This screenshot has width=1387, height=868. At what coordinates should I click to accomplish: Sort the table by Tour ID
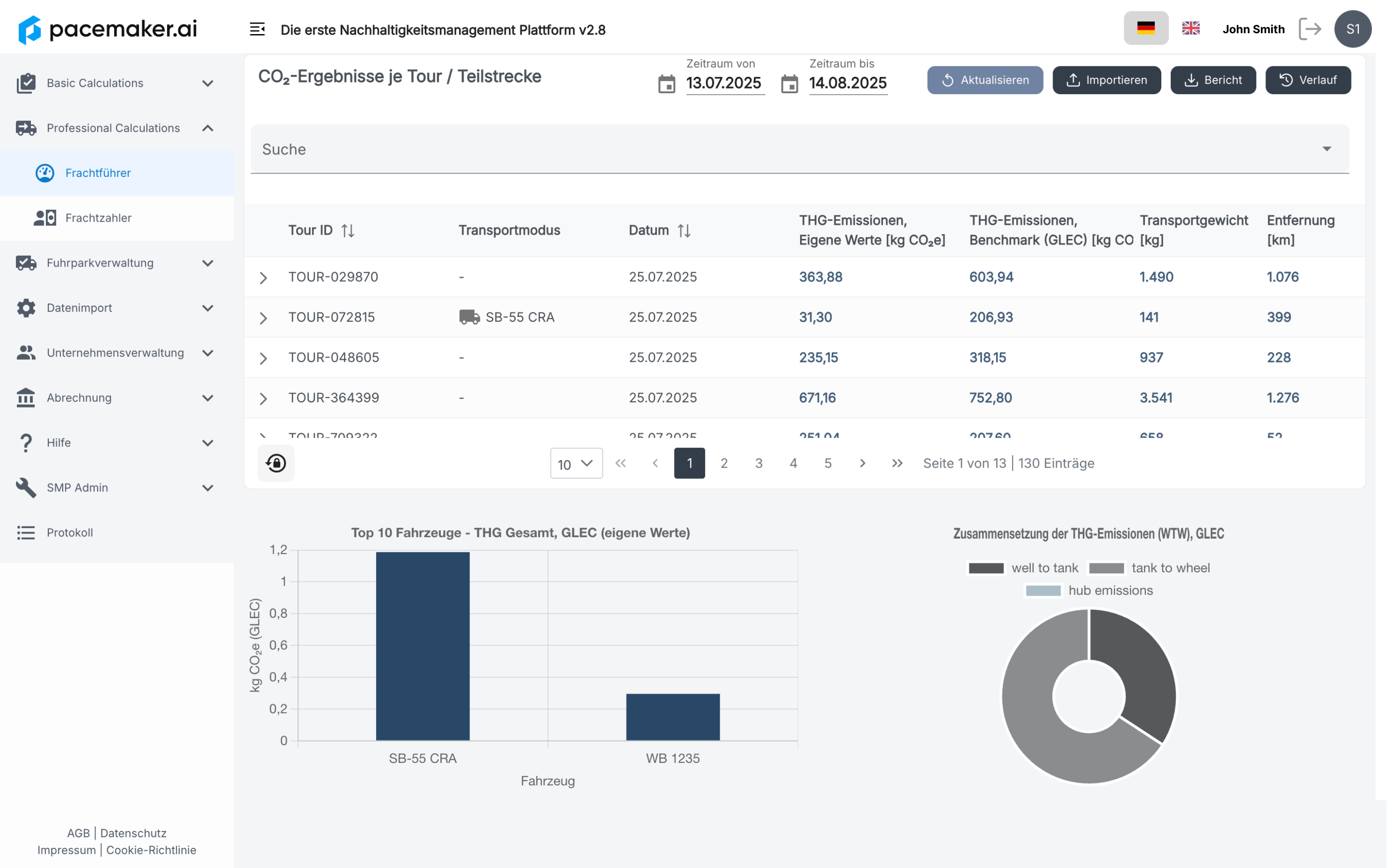348,230
